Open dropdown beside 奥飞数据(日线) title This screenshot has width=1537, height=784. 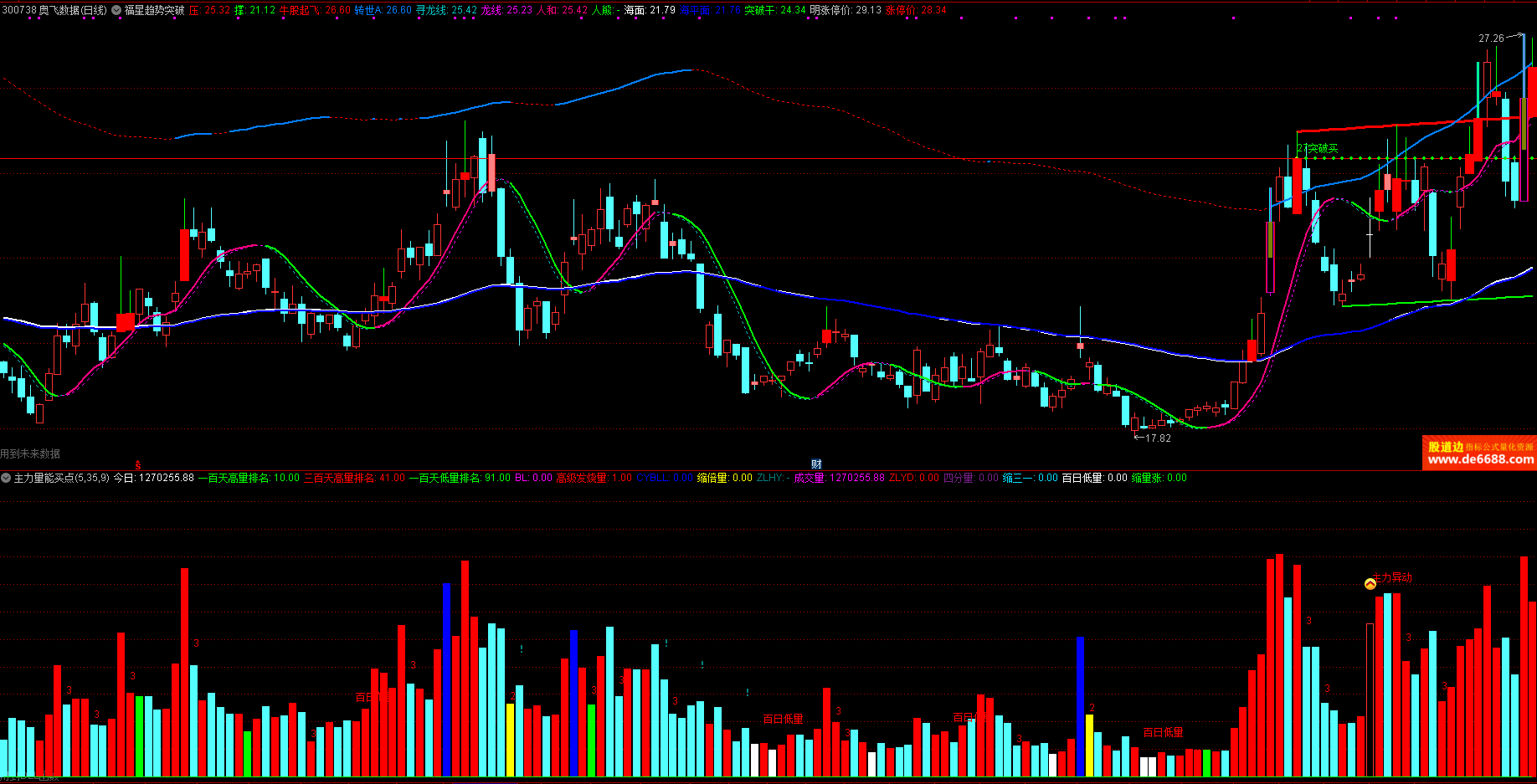tap(116, 11)
